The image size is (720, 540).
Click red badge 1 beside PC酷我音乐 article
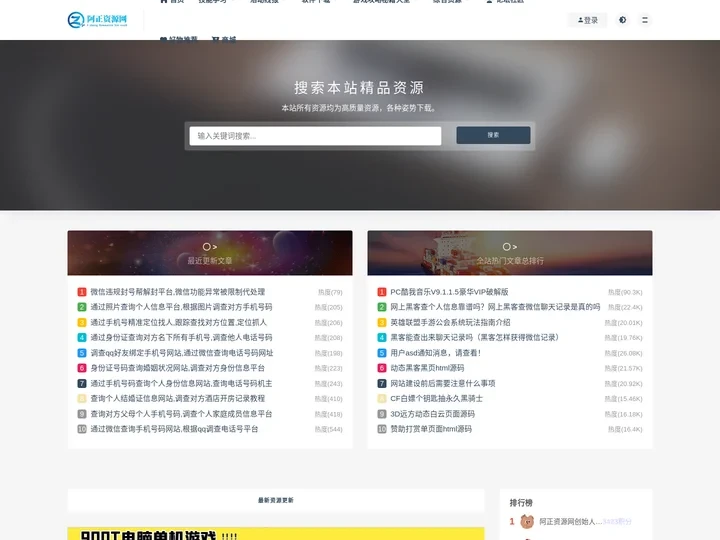tap(382, 292)
